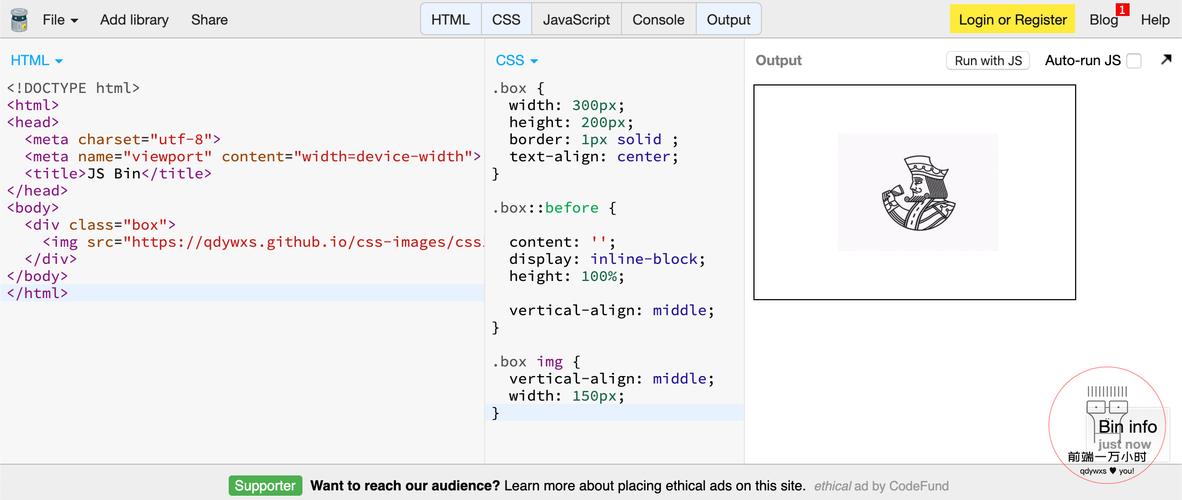Click the '<title>JS Bin</title>' line
Screen dimensions: 1182x500
(118, 173)
